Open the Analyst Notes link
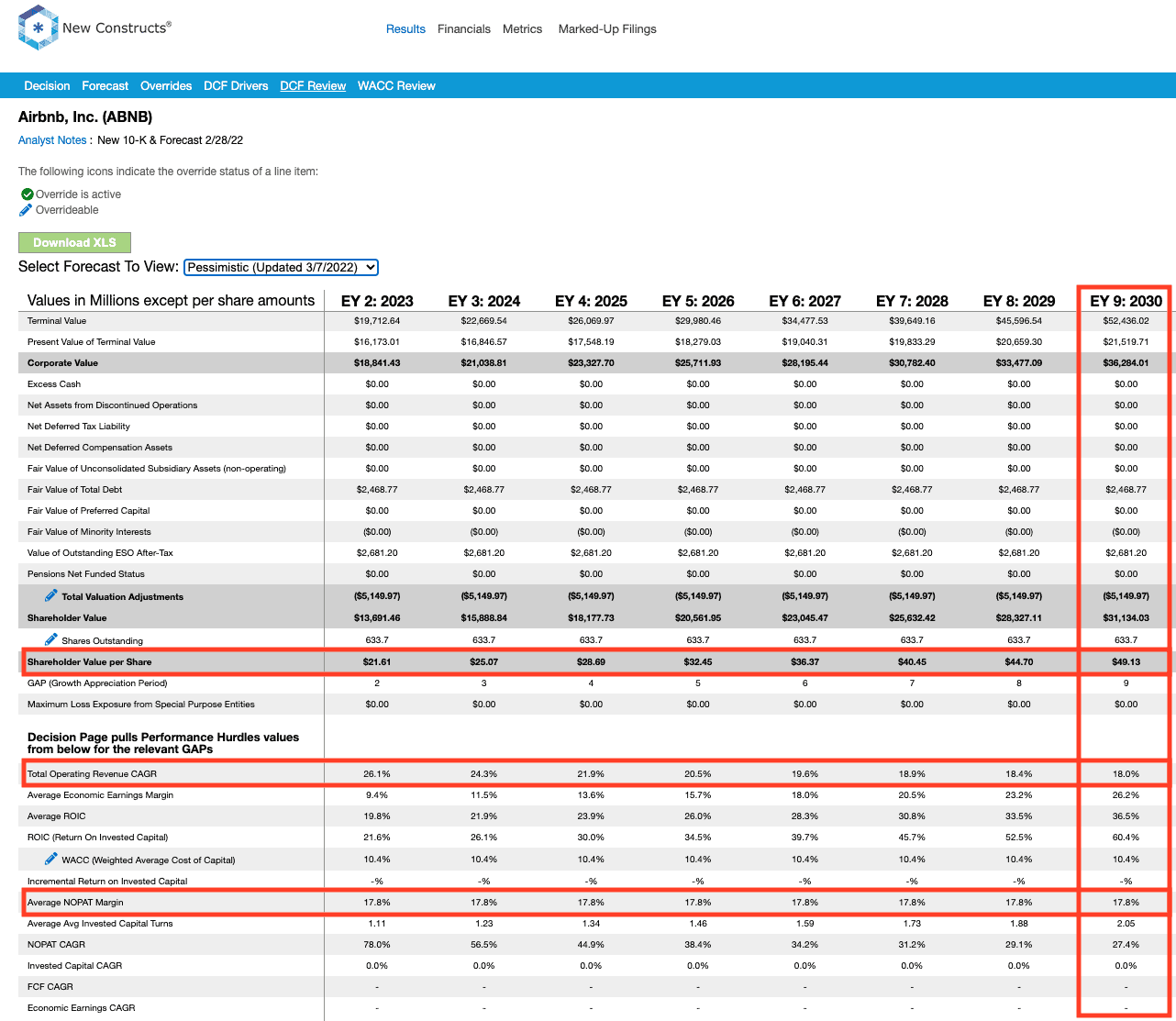The height and width of the screenshot is (1021, 1176). [x=52, y=140]
